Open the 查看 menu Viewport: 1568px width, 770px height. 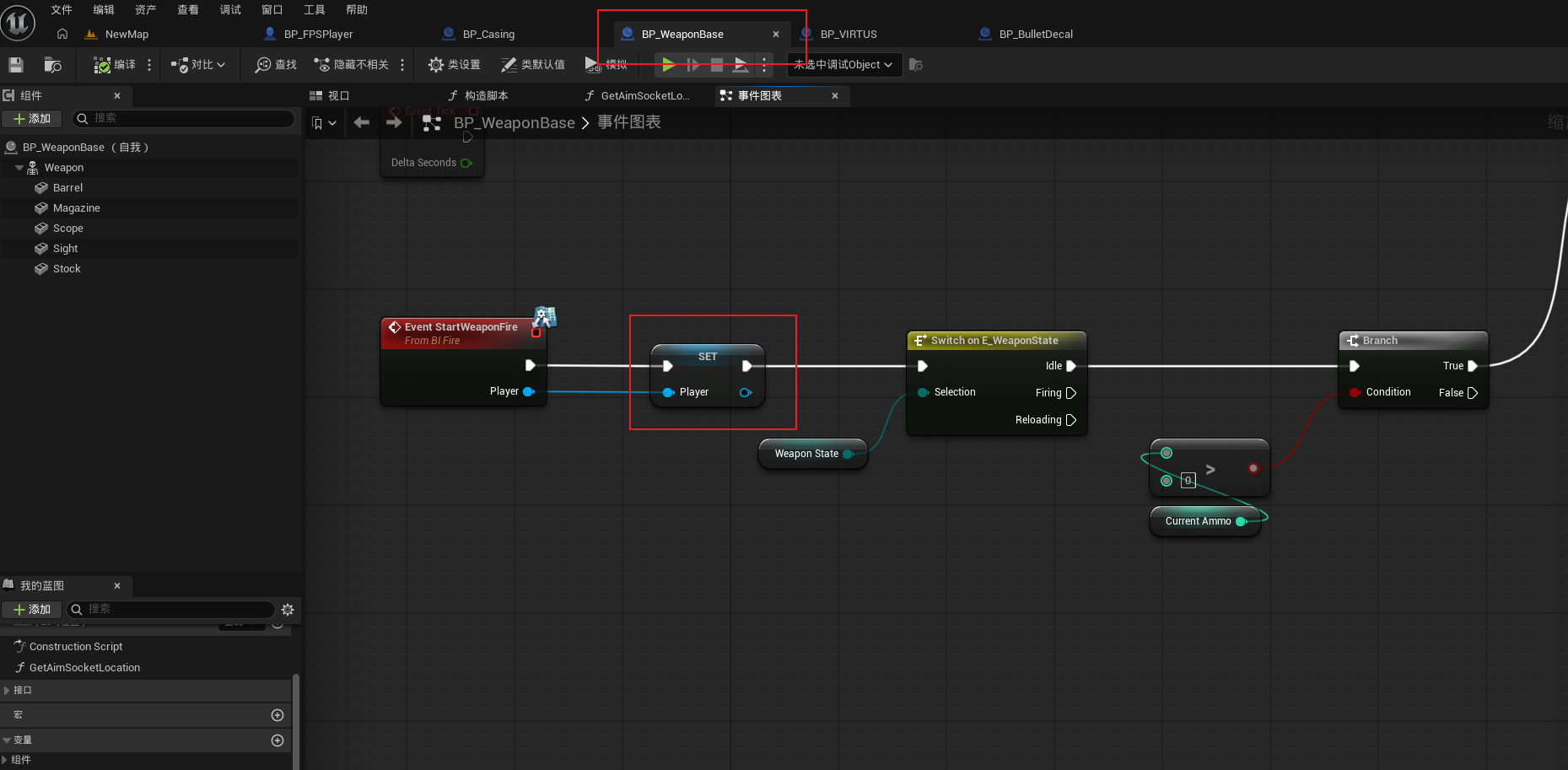[188, 10]
